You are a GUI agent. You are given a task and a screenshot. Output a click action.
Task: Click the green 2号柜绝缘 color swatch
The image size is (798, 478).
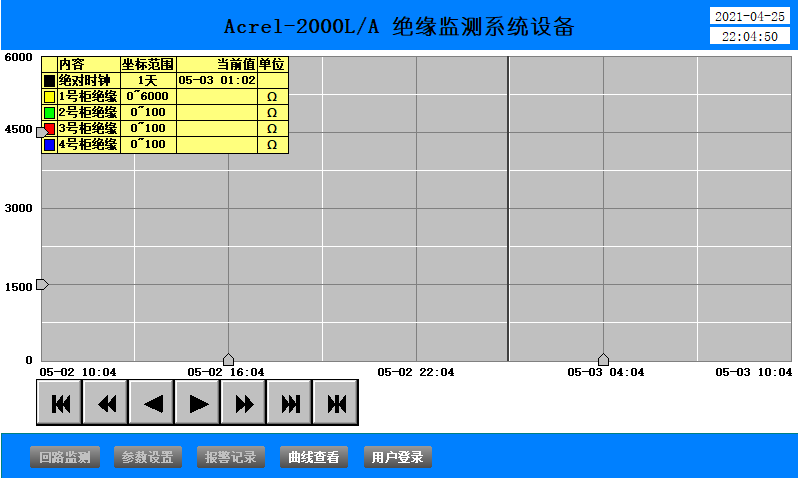[49, 113]
